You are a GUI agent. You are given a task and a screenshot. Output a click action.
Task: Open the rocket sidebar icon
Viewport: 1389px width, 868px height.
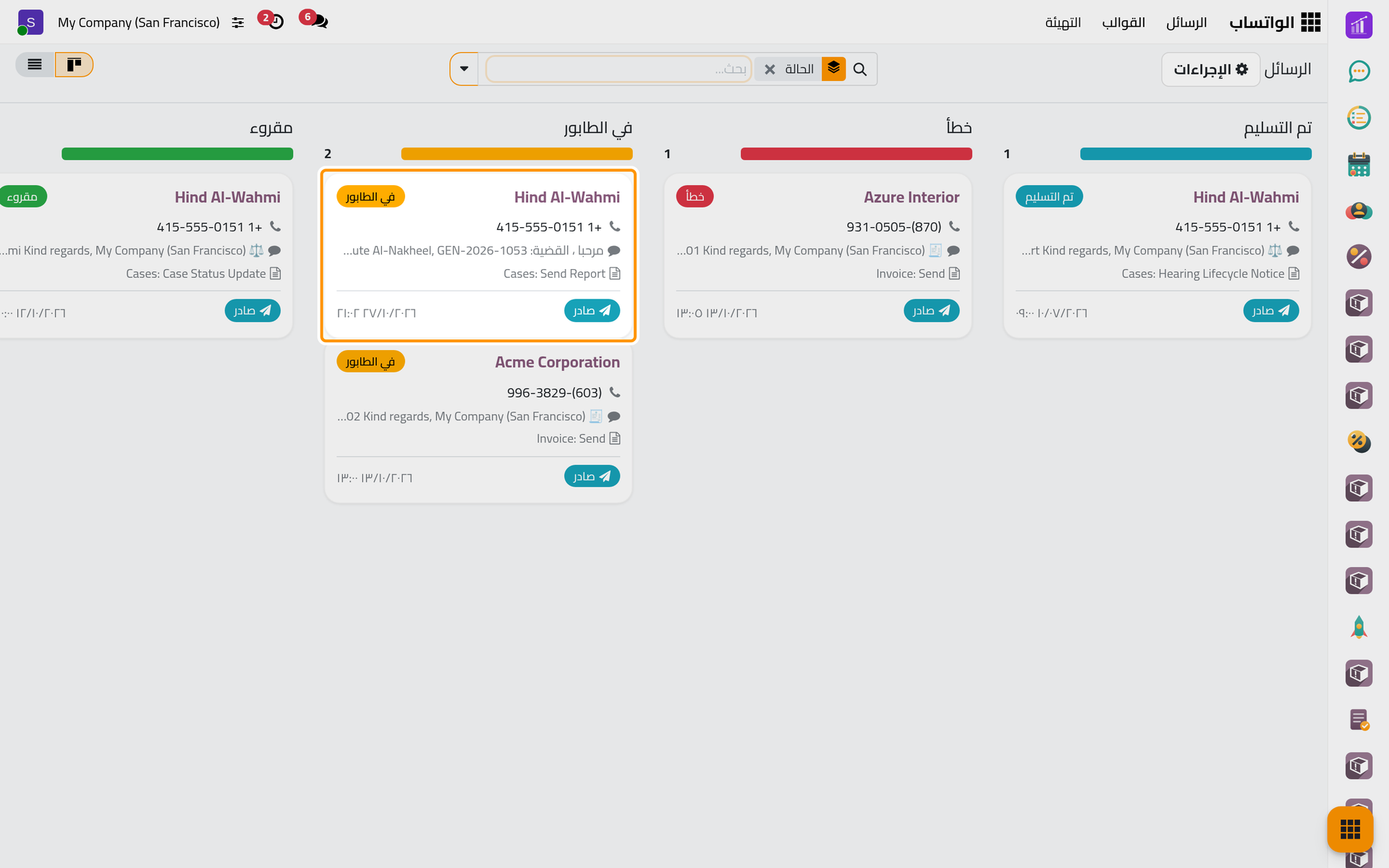(1359, 627)
